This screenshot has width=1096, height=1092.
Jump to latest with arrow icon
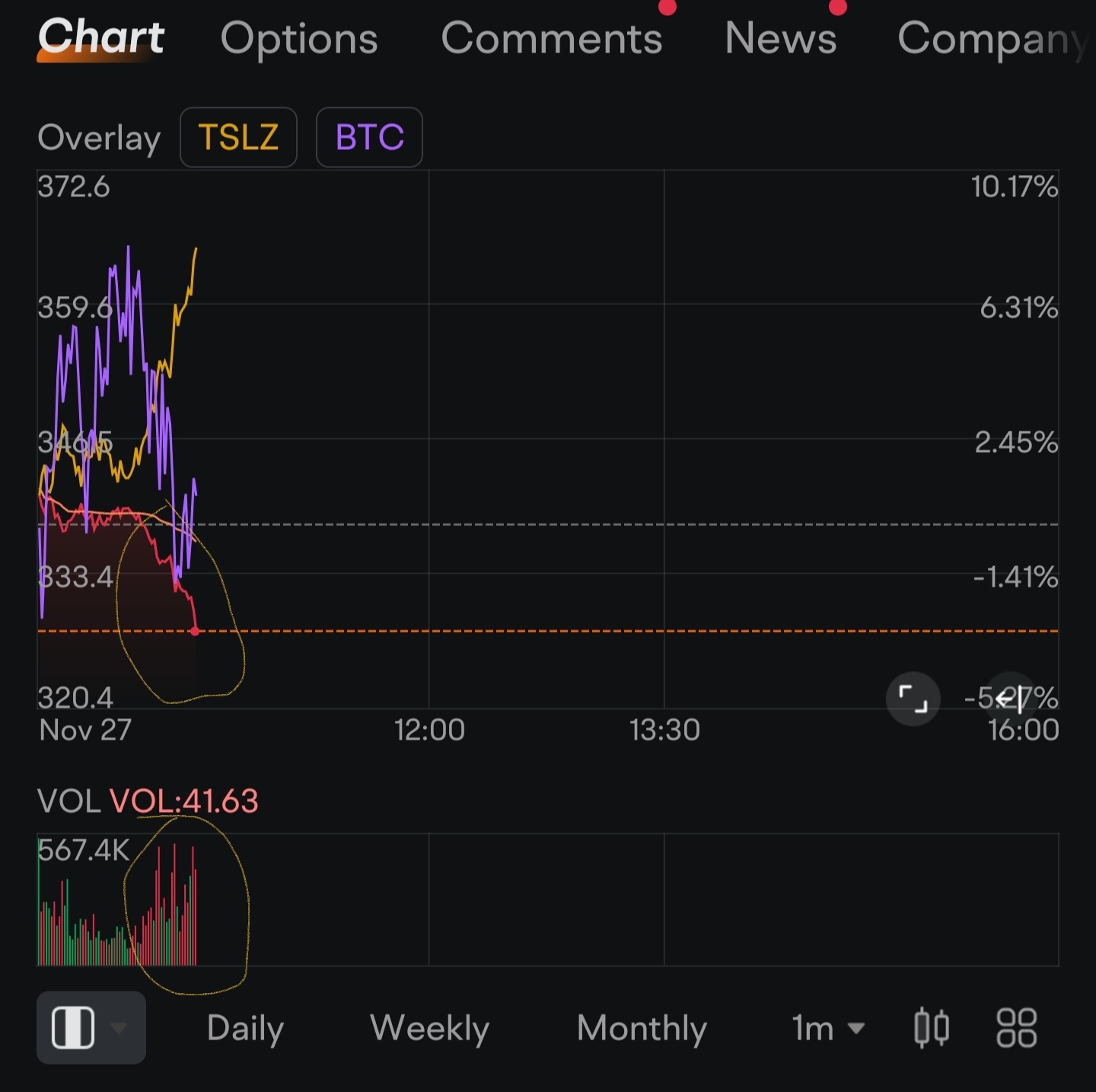tap(1010, 698)
